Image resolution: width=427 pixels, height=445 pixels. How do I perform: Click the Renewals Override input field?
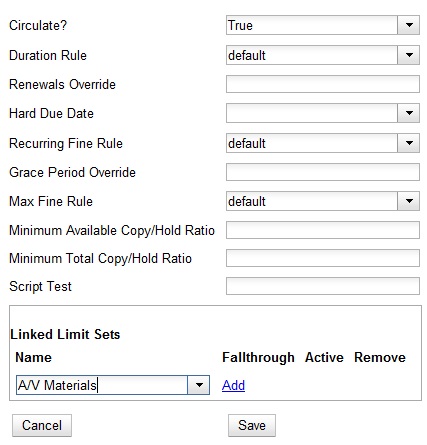coord(323,84)
